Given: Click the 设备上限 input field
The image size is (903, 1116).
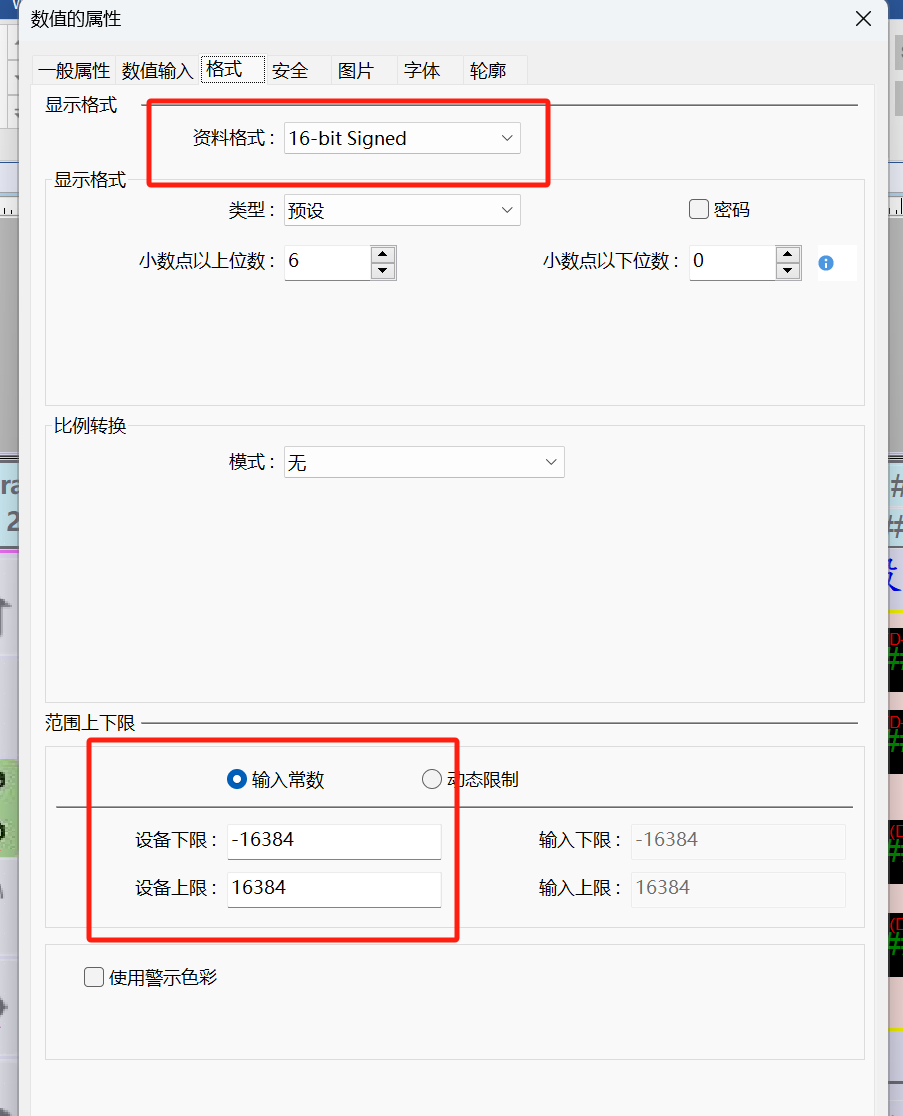Looking at the screenshot, I should [334, 888].
